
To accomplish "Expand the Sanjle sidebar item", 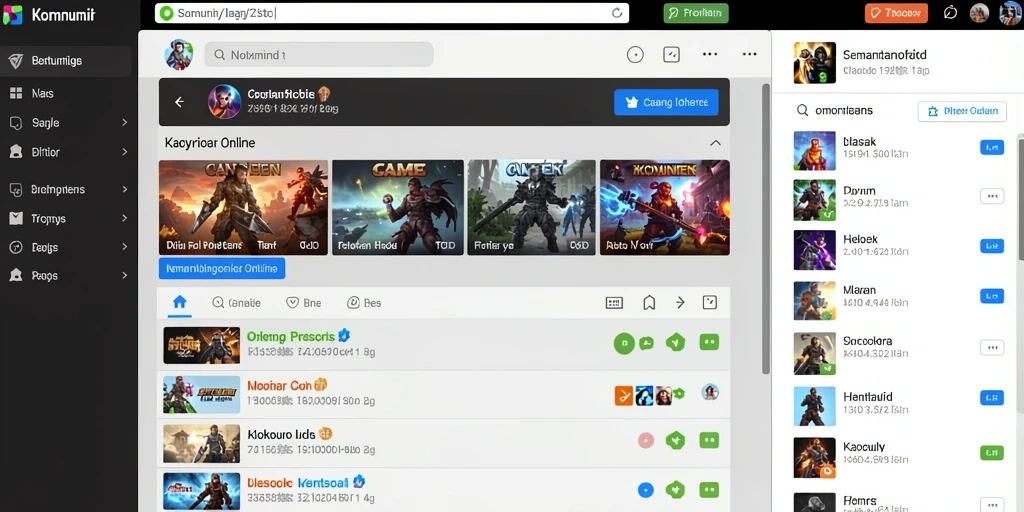I will pyautogui.click(x=69, y=123).
